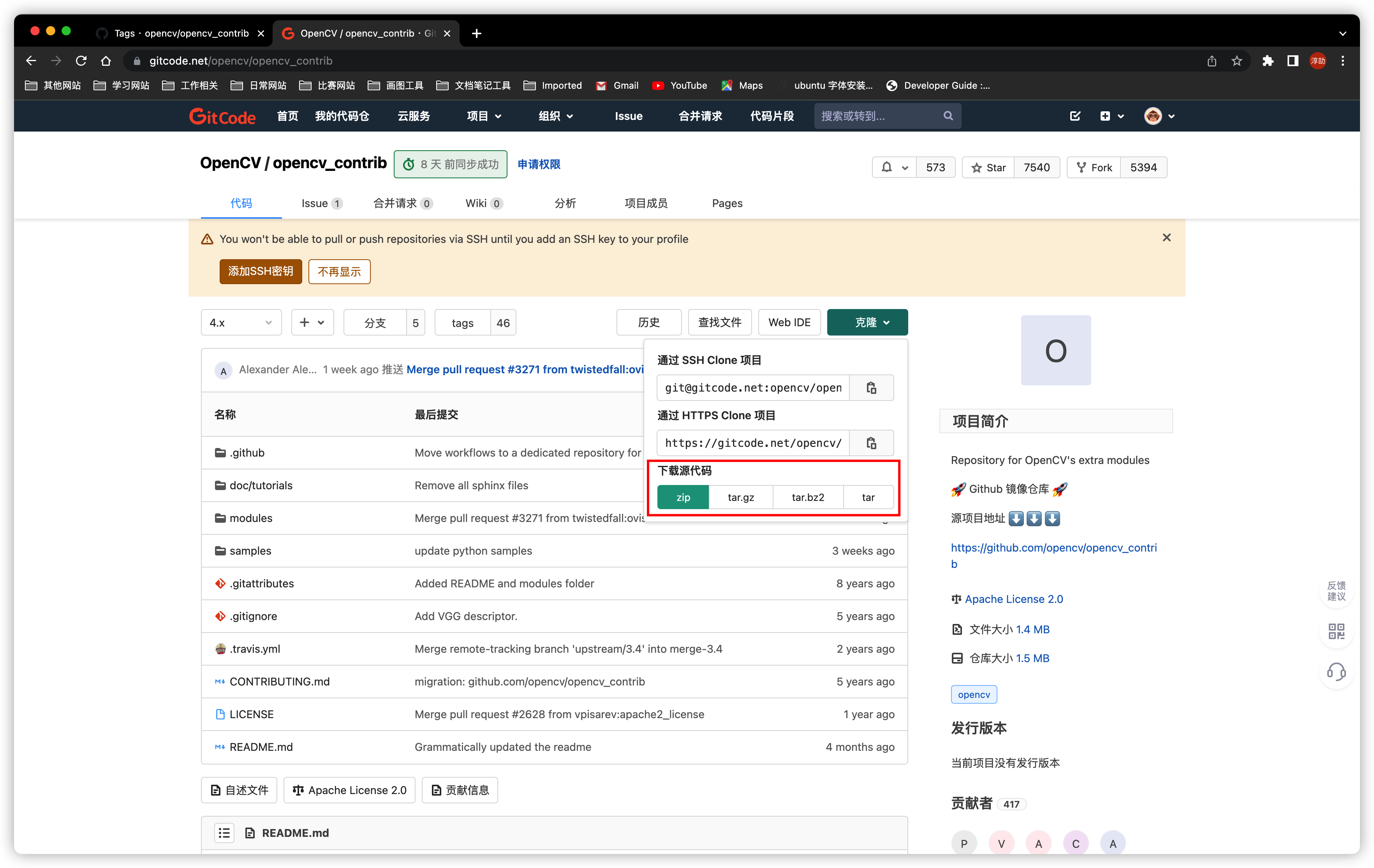Image resolution: width=1374 pixels, height=868 pixels.
Task: Open the customer support headset icon
Action: pyautogui.click(x=1336, y=671)
